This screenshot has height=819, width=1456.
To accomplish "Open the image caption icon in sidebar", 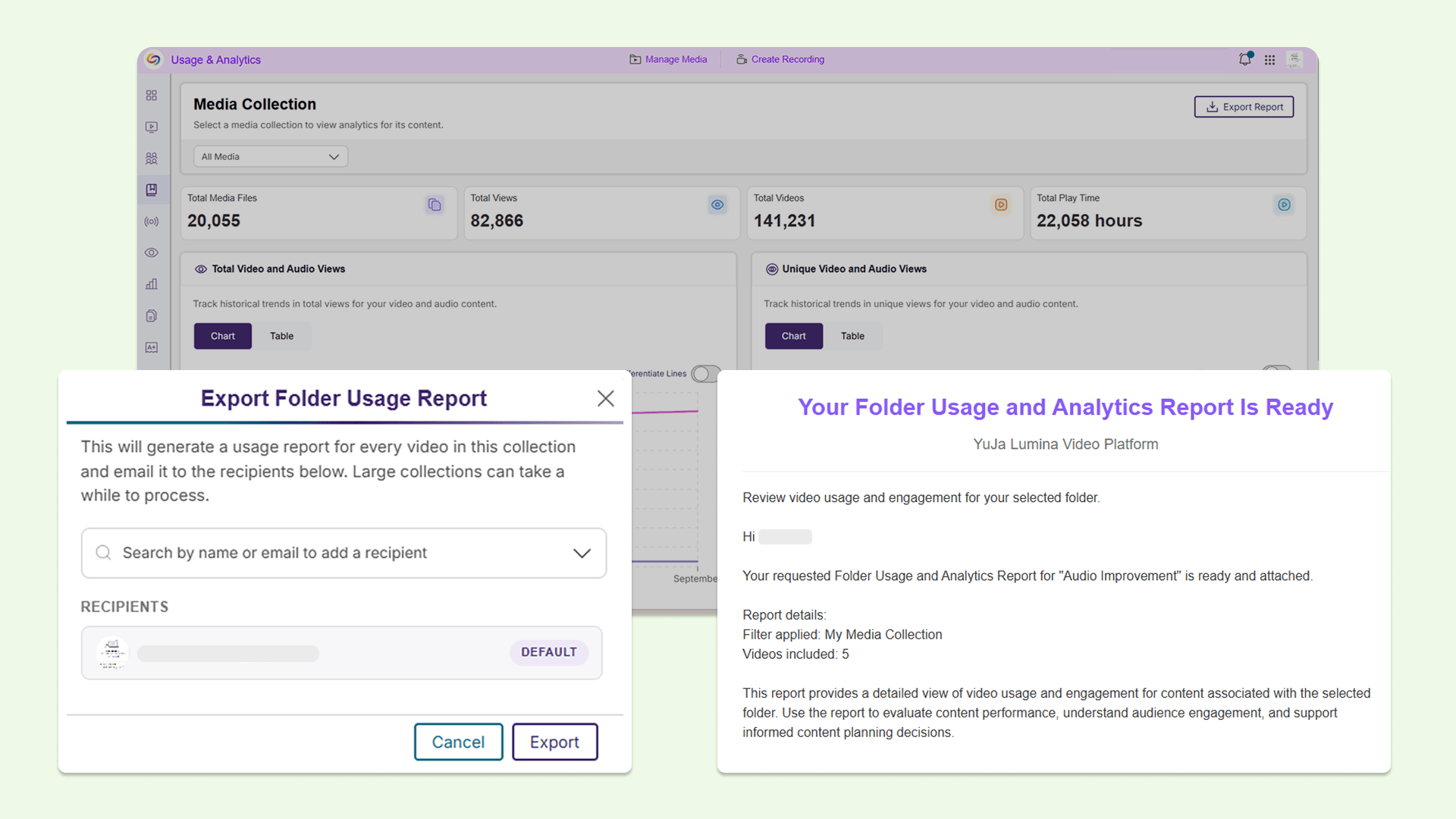I will (x=152, y=347).
